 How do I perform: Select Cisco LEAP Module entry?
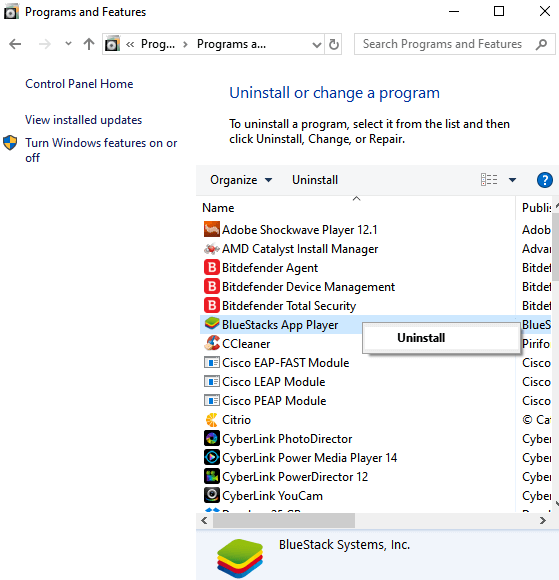tap(273, 382)
